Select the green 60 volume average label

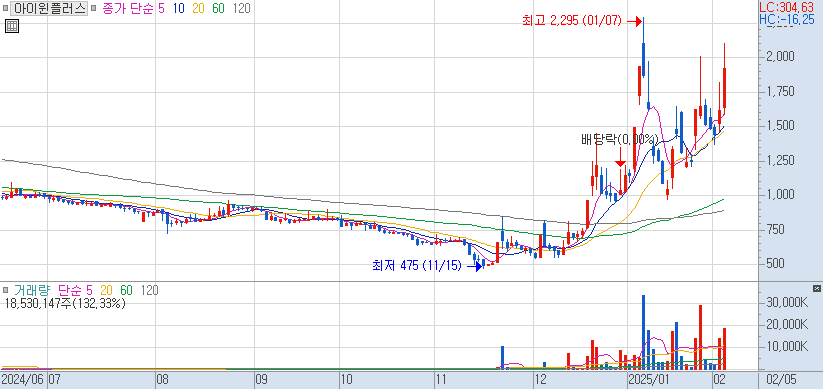point(126,290)
